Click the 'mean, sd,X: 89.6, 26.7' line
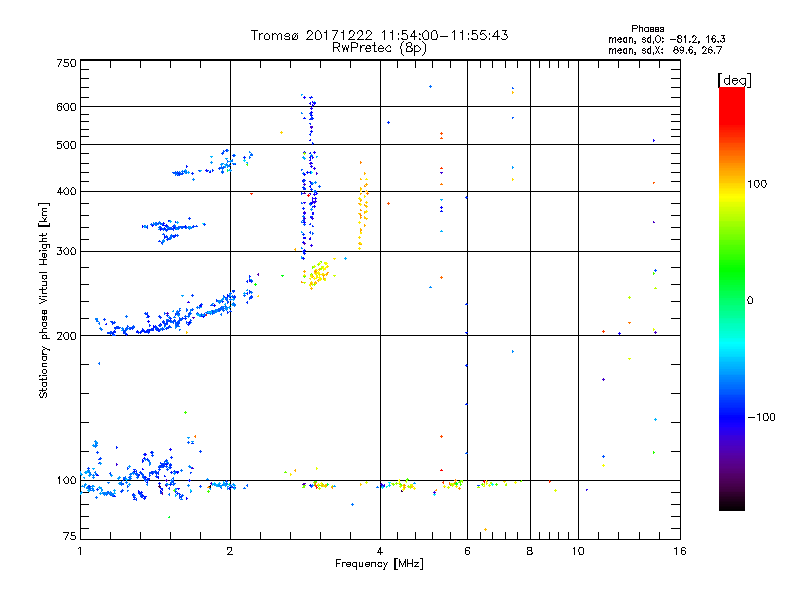Screen dimensions: 800x600 click(x=665, y=50)
